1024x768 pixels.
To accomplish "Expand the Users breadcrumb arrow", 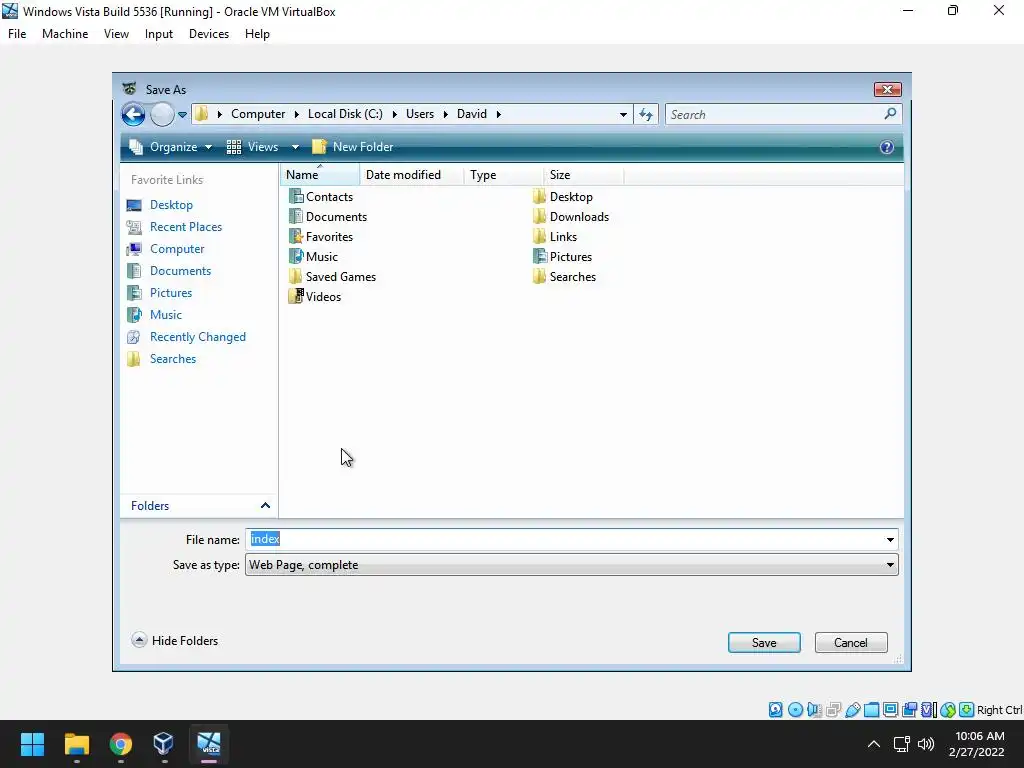I will click(445, 114).
